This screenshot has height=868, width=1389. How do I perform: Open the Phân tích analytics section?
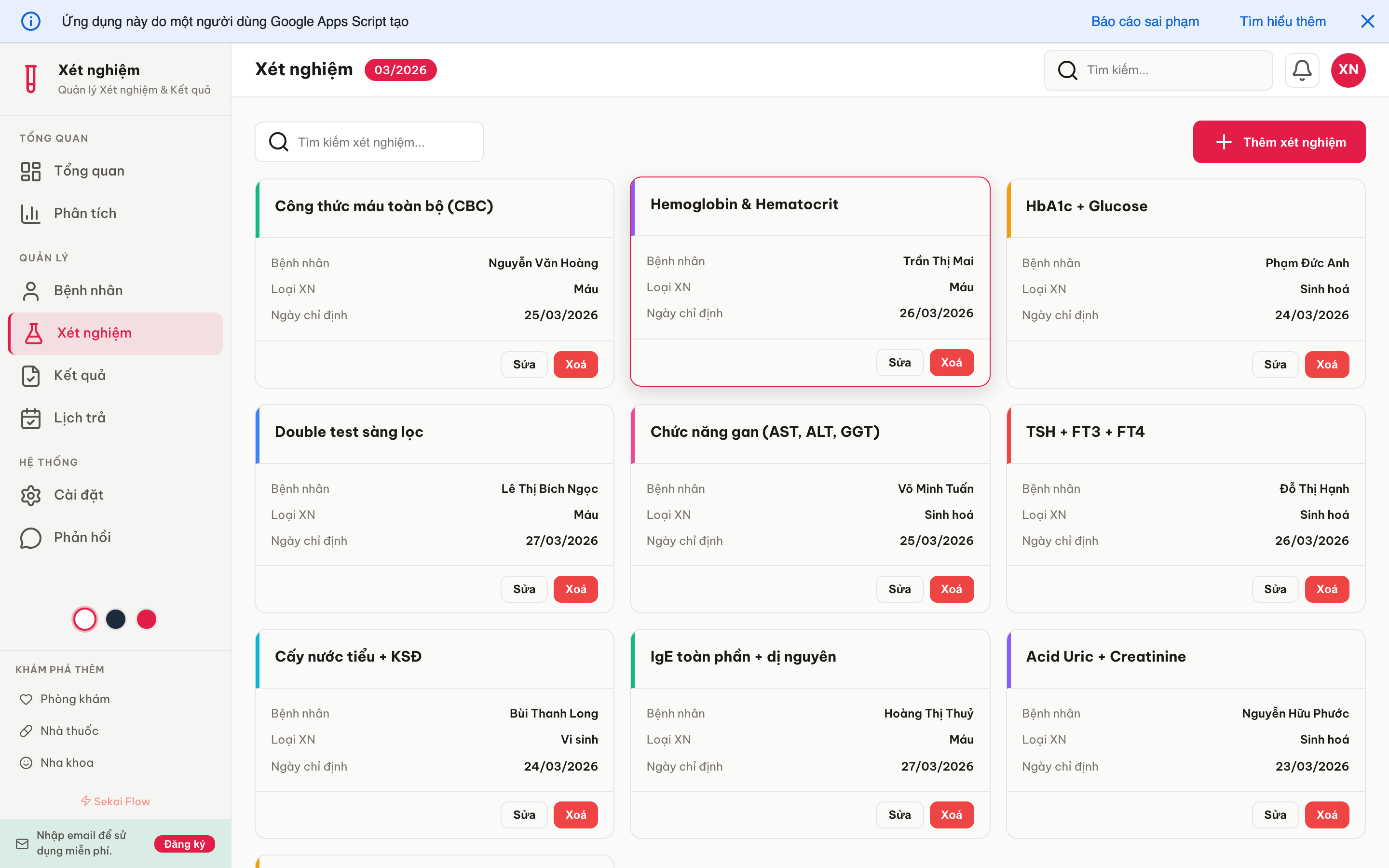(x=86, y=213)
